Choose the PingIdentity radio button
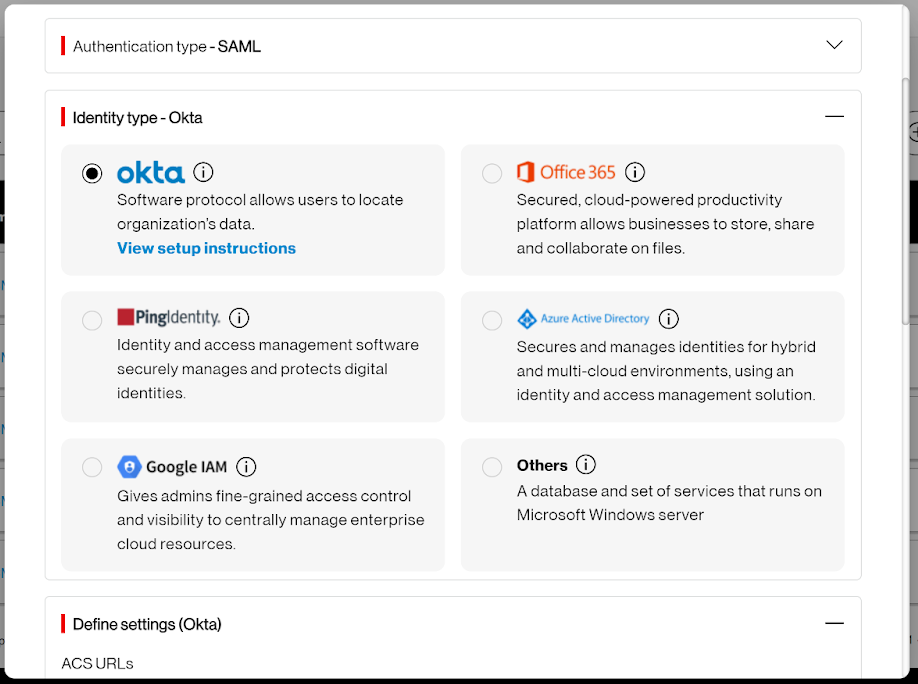 point(92,320)
